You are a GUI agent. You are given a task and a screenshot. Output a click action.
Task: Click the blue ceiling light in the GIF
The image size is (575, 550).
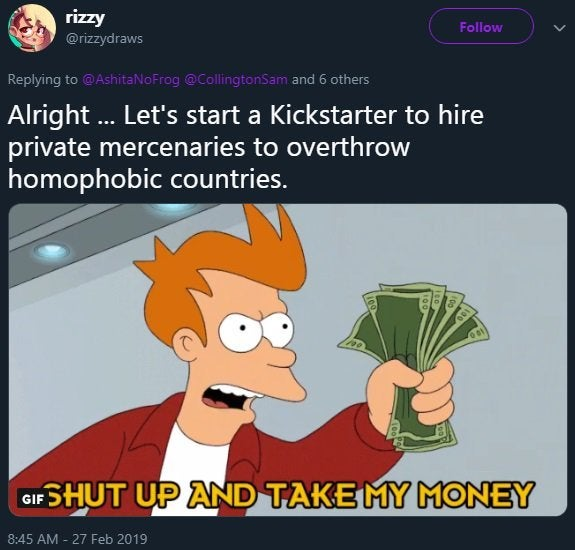point(51,252)
